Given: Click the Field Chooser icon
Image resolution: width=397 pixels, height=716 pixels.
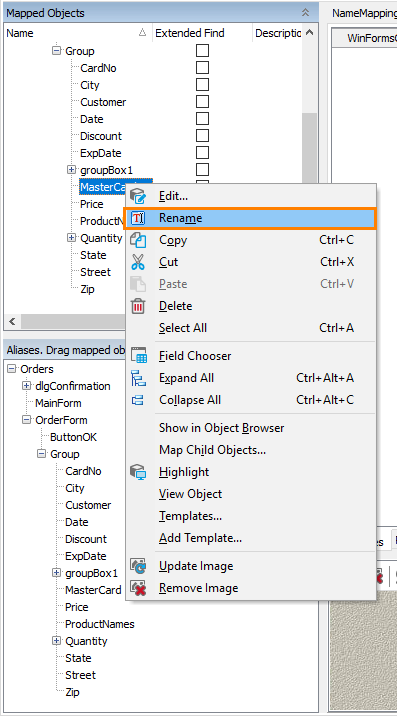Looking at the screenshot, I should coord(139,356).
